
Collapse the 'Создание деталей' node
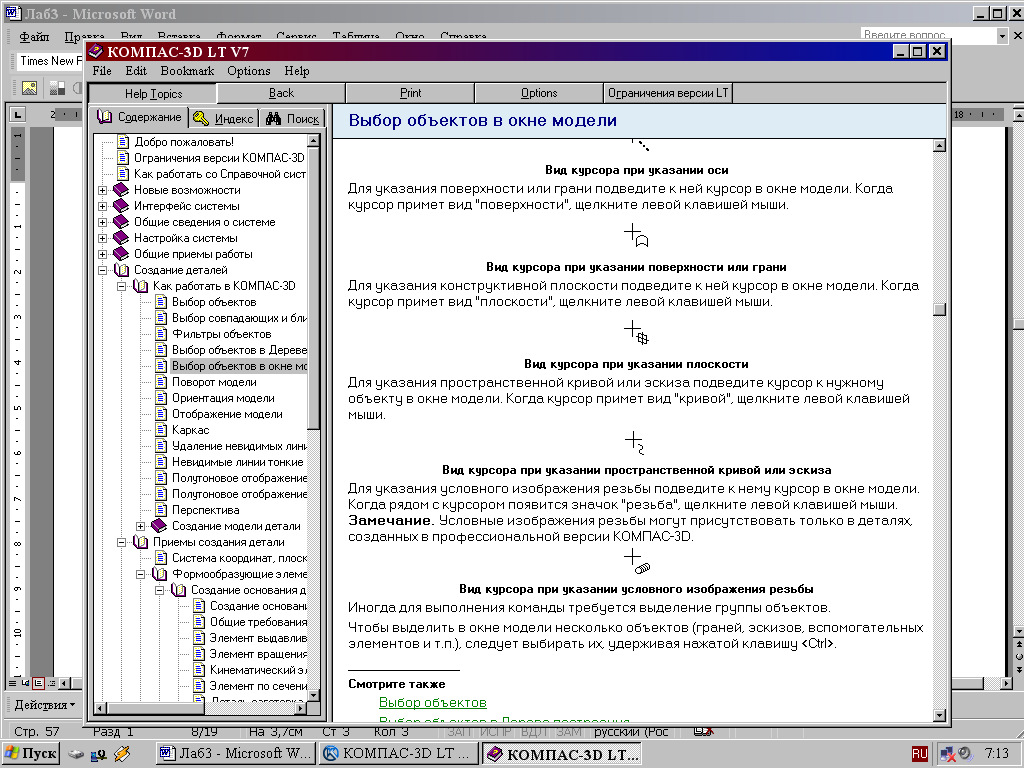click(x=103, y=270)
